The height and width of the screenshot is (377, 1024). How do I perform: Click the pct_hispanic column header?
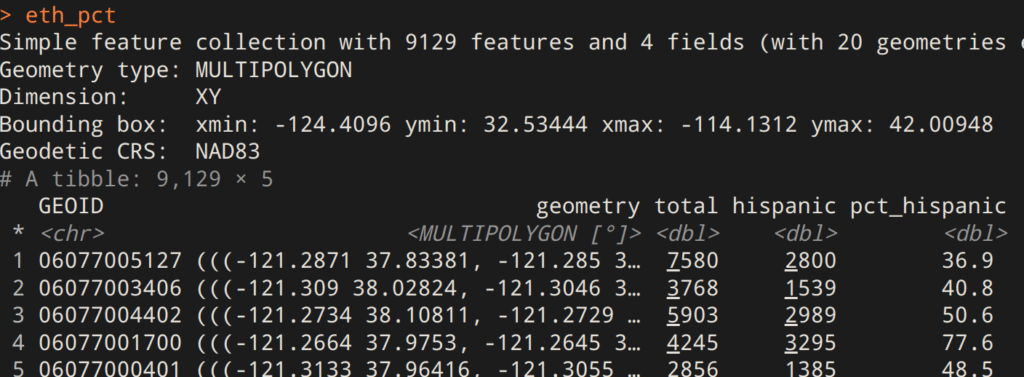[928, 207]
